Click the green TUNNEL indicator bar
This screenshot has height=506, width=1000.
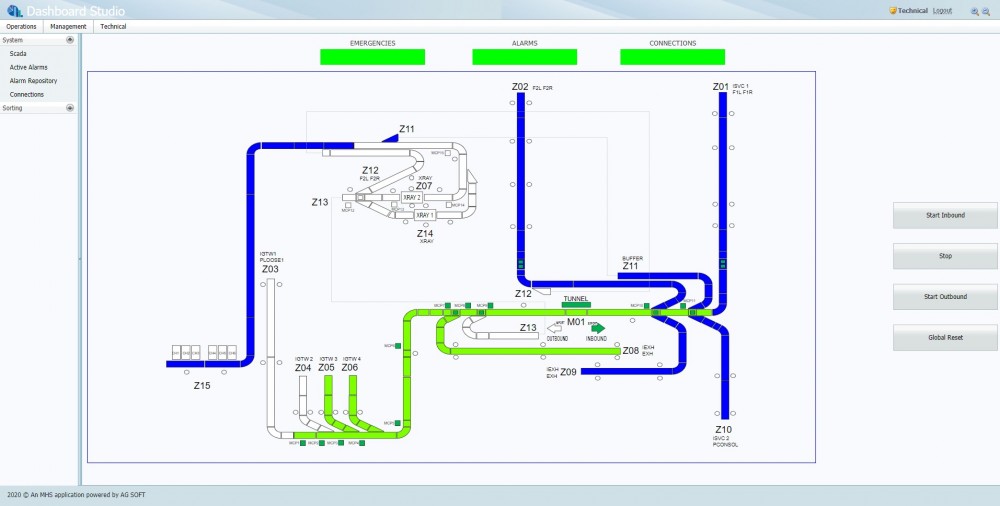576,305
